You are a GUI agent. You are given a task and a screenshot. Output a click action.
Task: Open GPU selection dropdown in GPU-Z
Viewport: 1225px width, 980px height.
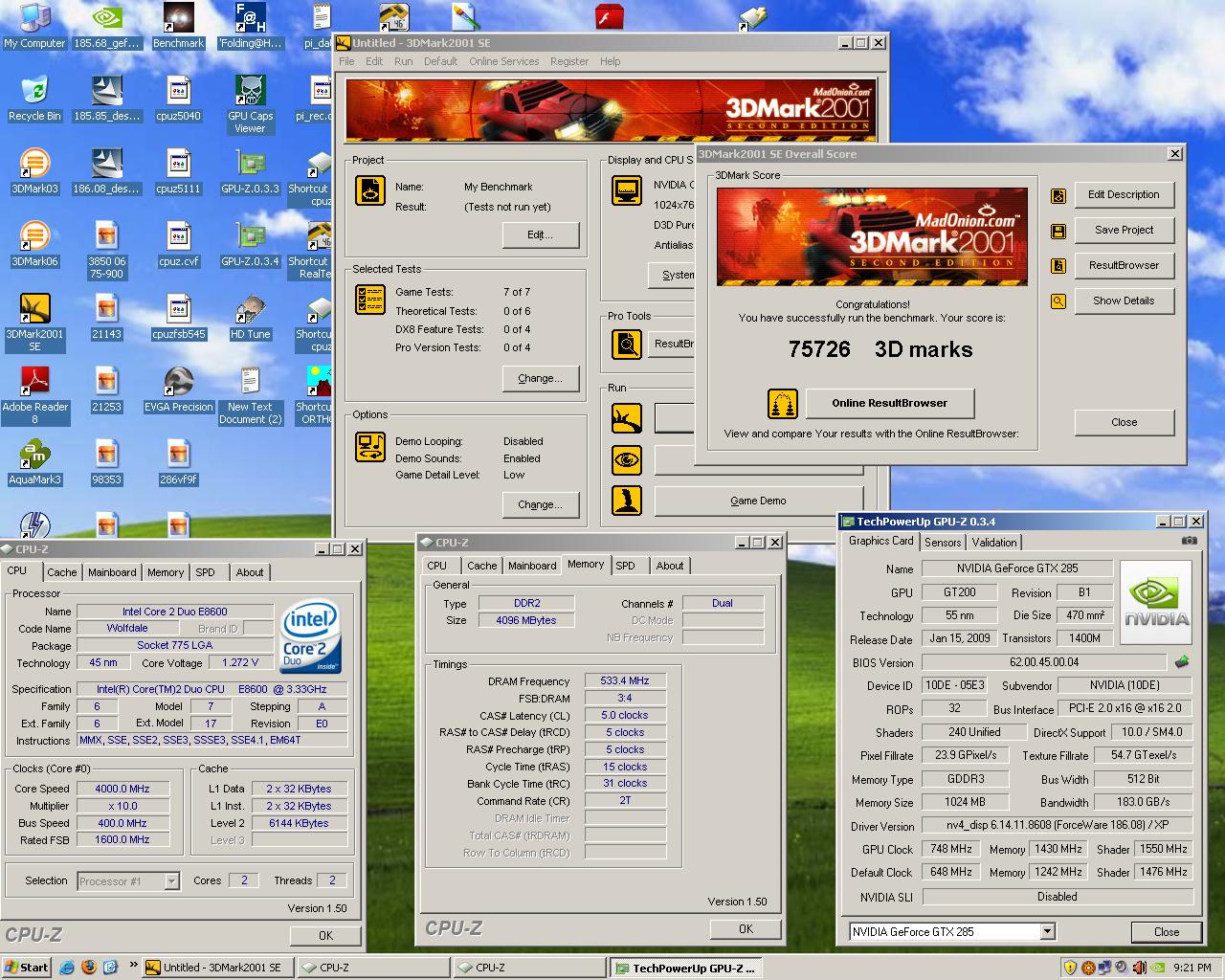tap(1047, 931)
